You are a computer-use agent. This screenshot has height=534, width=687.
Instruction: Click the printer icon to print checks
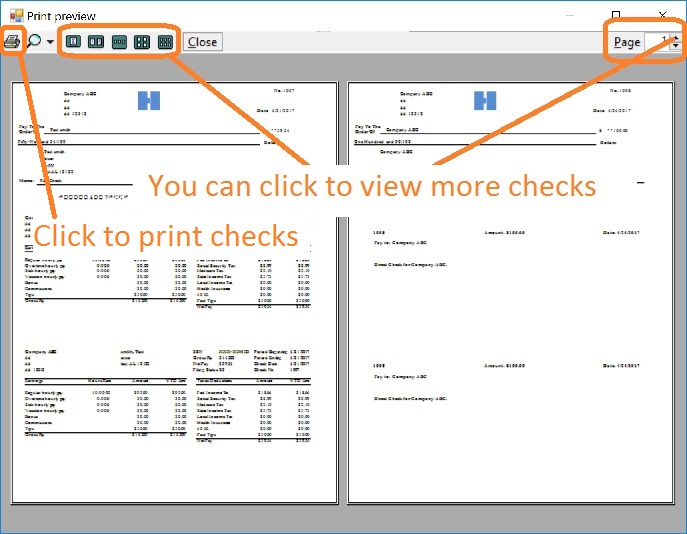(x=13, y=42)
